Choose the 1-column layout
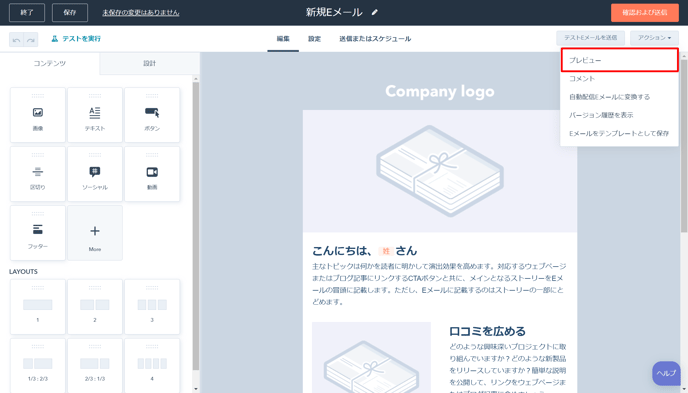 click(38, 307)
